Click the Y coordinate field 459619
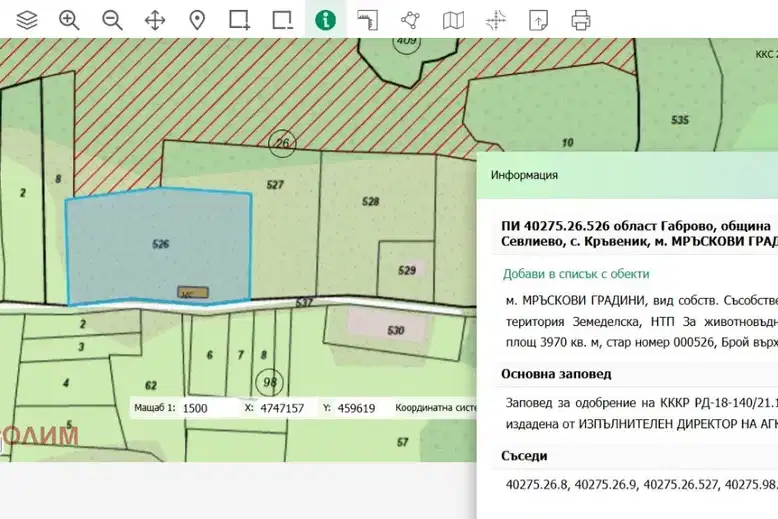This screenshot has height=519, width=778. pos(358,408)
